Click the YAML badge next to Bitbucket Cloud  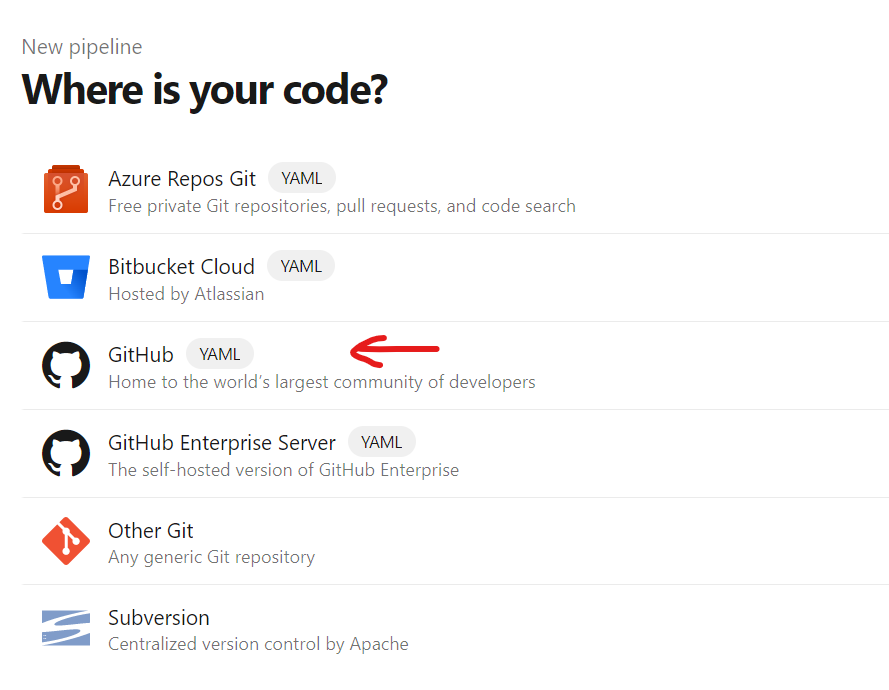(x=300, y=265)
